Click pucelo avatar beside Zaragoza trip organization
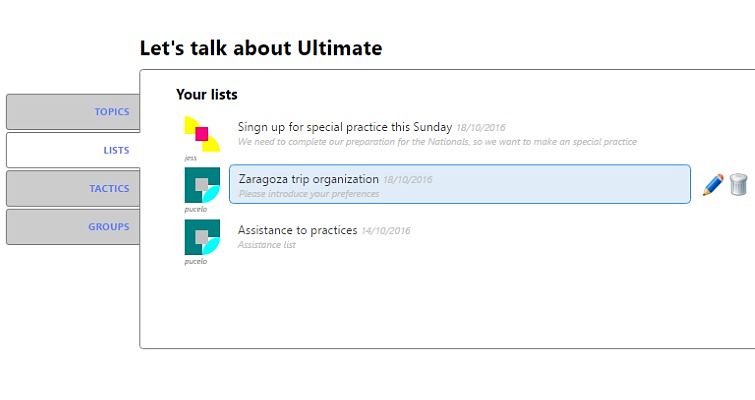Image resolution: width=755 pixels, height=400 pixels. coord(202,185)
